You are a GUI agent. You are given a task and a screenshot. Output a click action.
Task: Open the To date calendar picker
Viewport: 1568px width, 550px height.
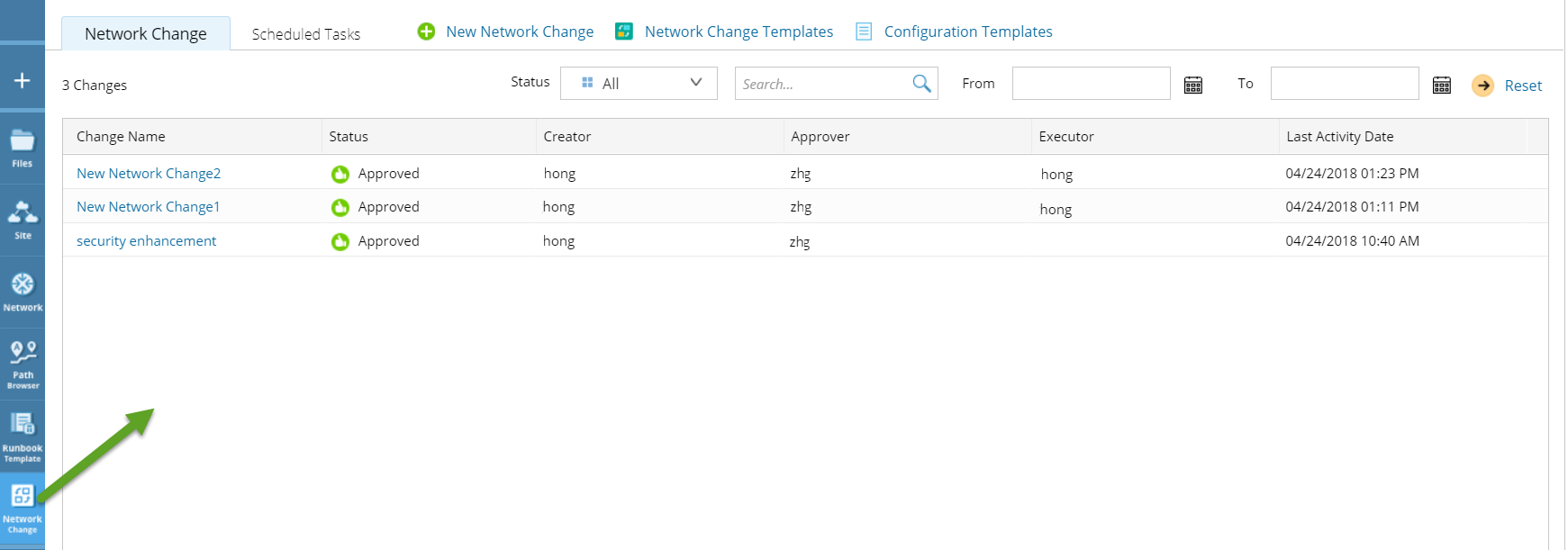(x=1442, y=85)
